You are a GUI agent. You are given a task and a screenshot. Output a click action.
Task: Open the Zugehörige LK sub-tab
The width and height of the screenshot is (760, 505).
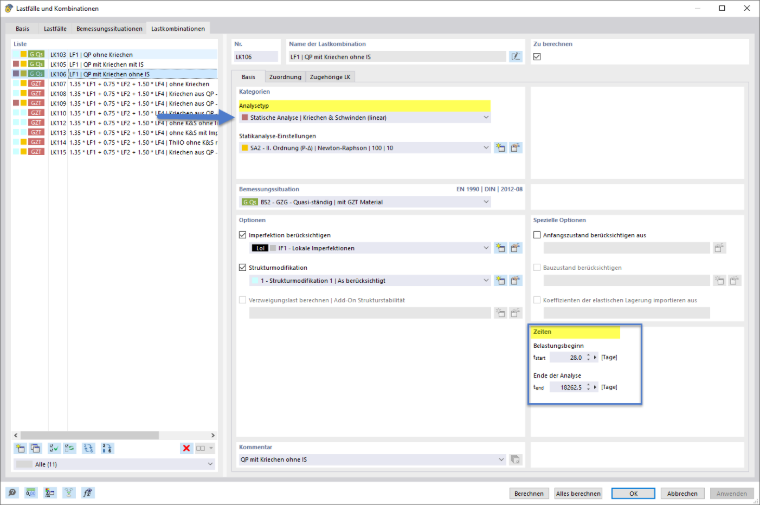(330, 77)
